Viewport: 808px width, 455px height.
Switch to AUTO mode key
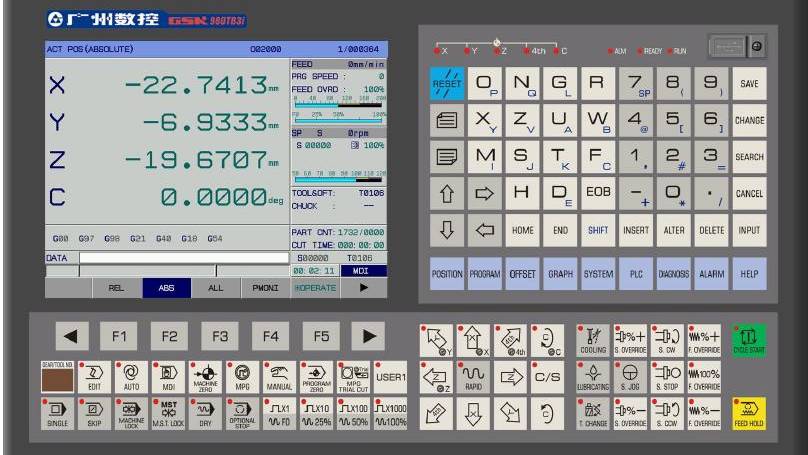click(x=131, y=377)
